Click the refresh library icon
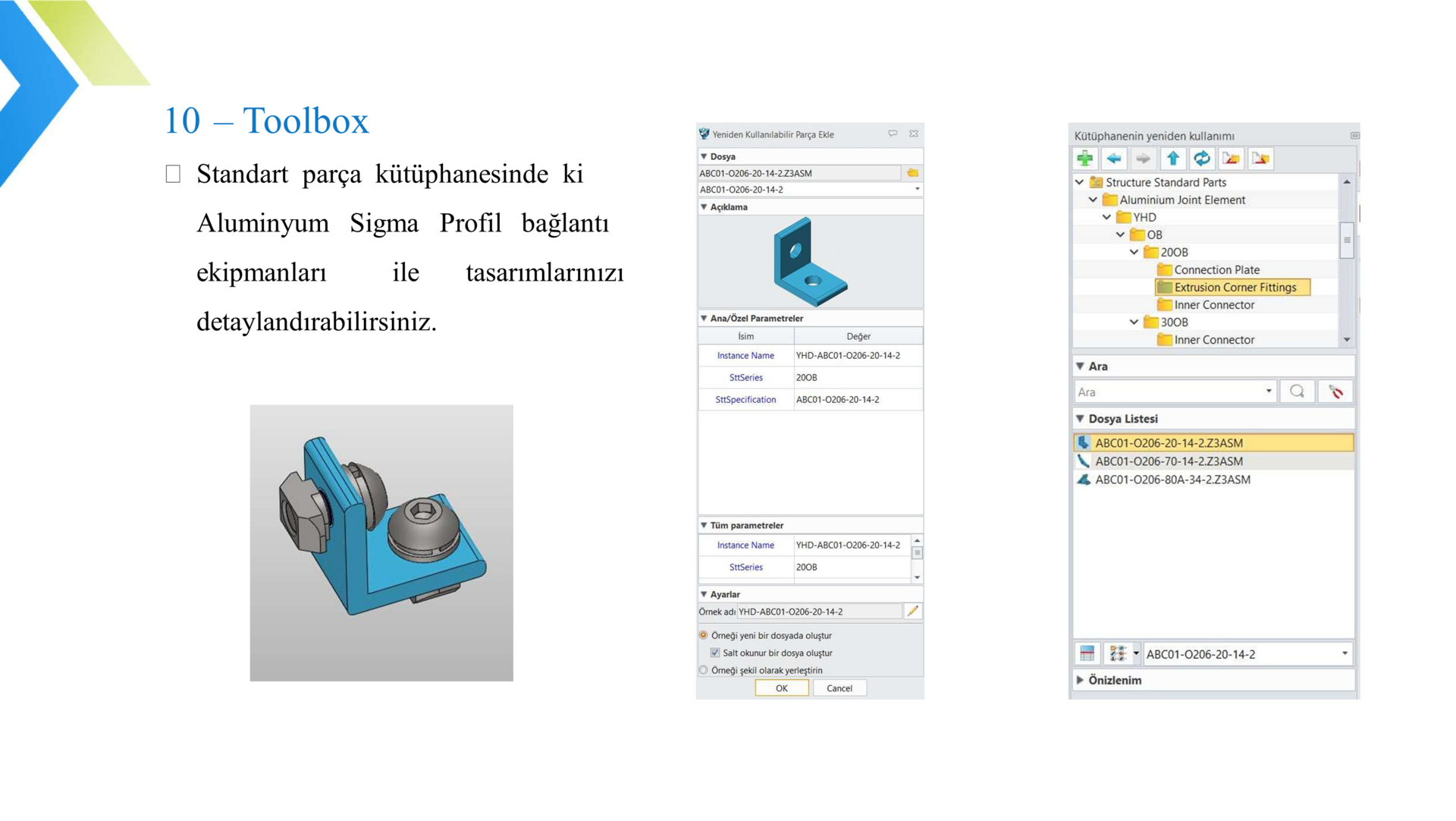 [1202, 159]
